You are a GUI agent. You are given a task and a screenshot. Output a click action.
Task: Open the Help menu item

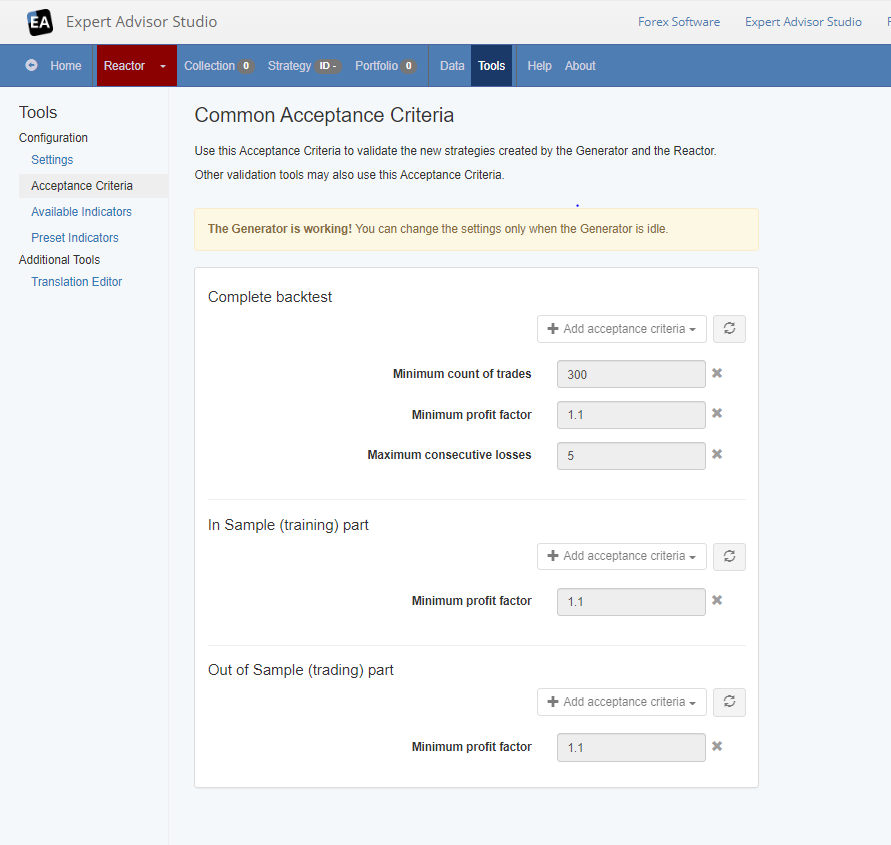(539, 66)
